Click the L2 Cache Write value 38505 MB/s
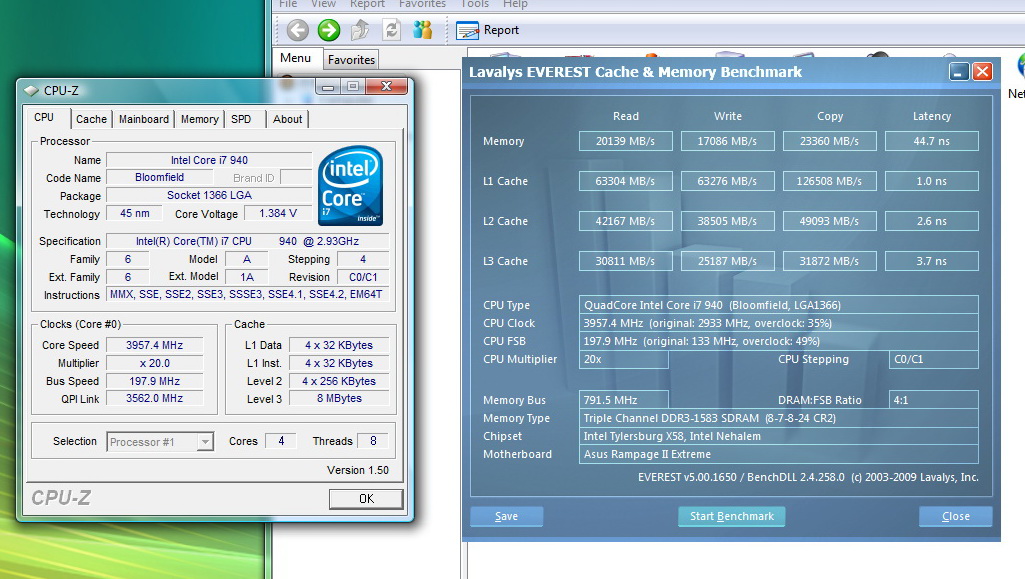The width and height of the screenshot is (1025, 579). pyautogui.click(x=728, y=221)
